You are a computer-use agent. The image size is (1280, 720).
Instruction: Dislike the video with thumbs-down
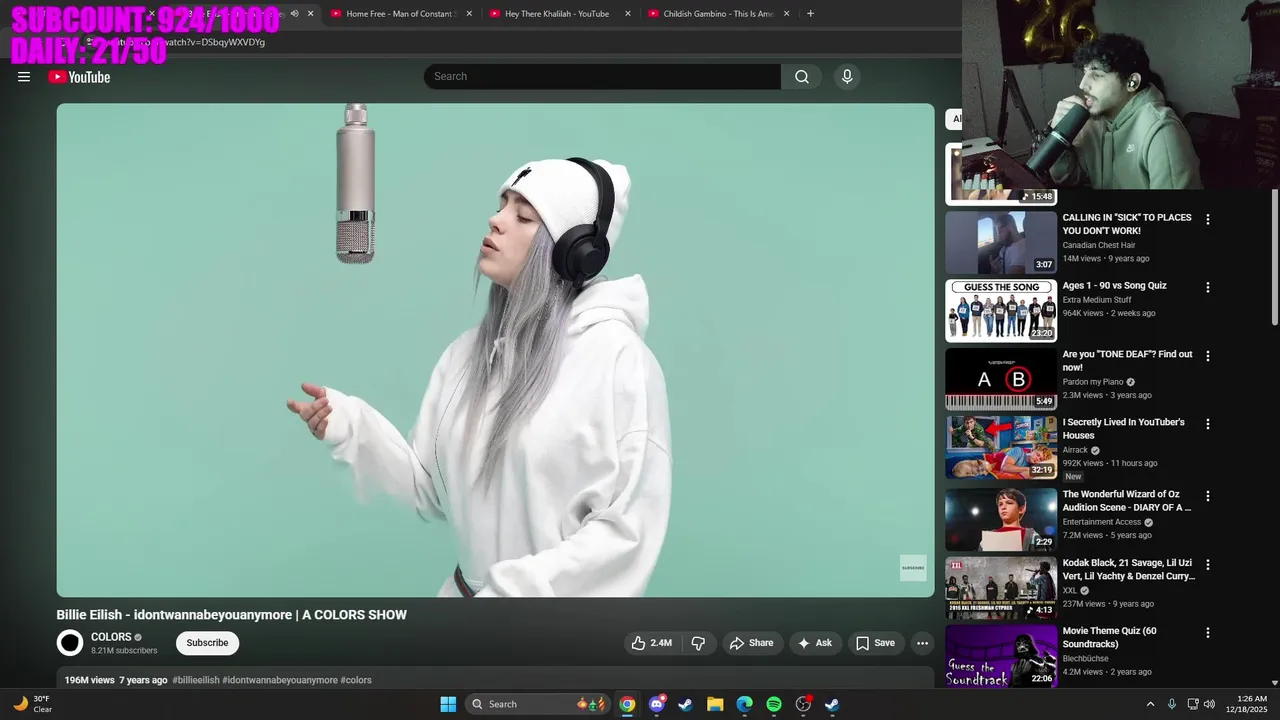[698, 643]
